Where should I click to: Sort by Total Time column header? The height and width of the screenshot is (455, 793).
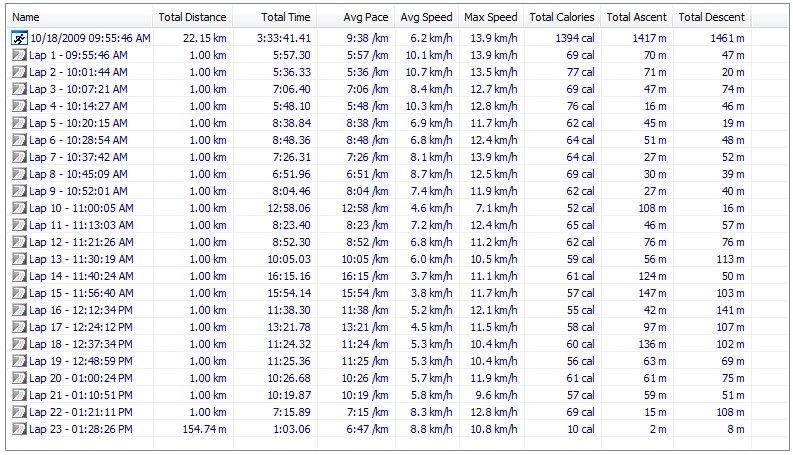pyautogui.click(x=275, y=17)
